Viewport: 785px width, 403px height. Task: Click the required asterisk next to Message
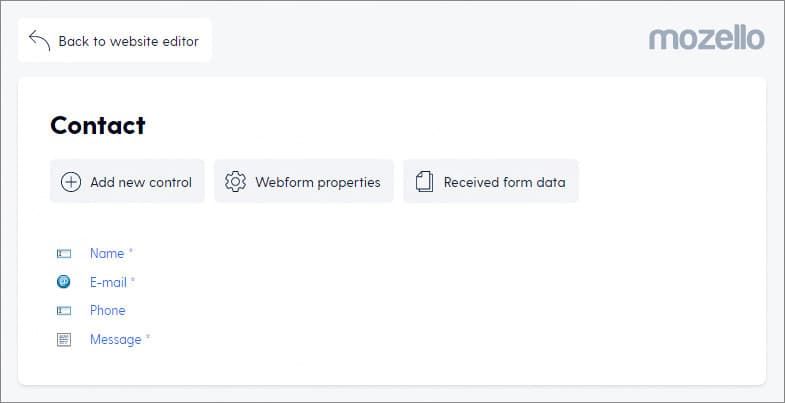[x=148, y=337]
